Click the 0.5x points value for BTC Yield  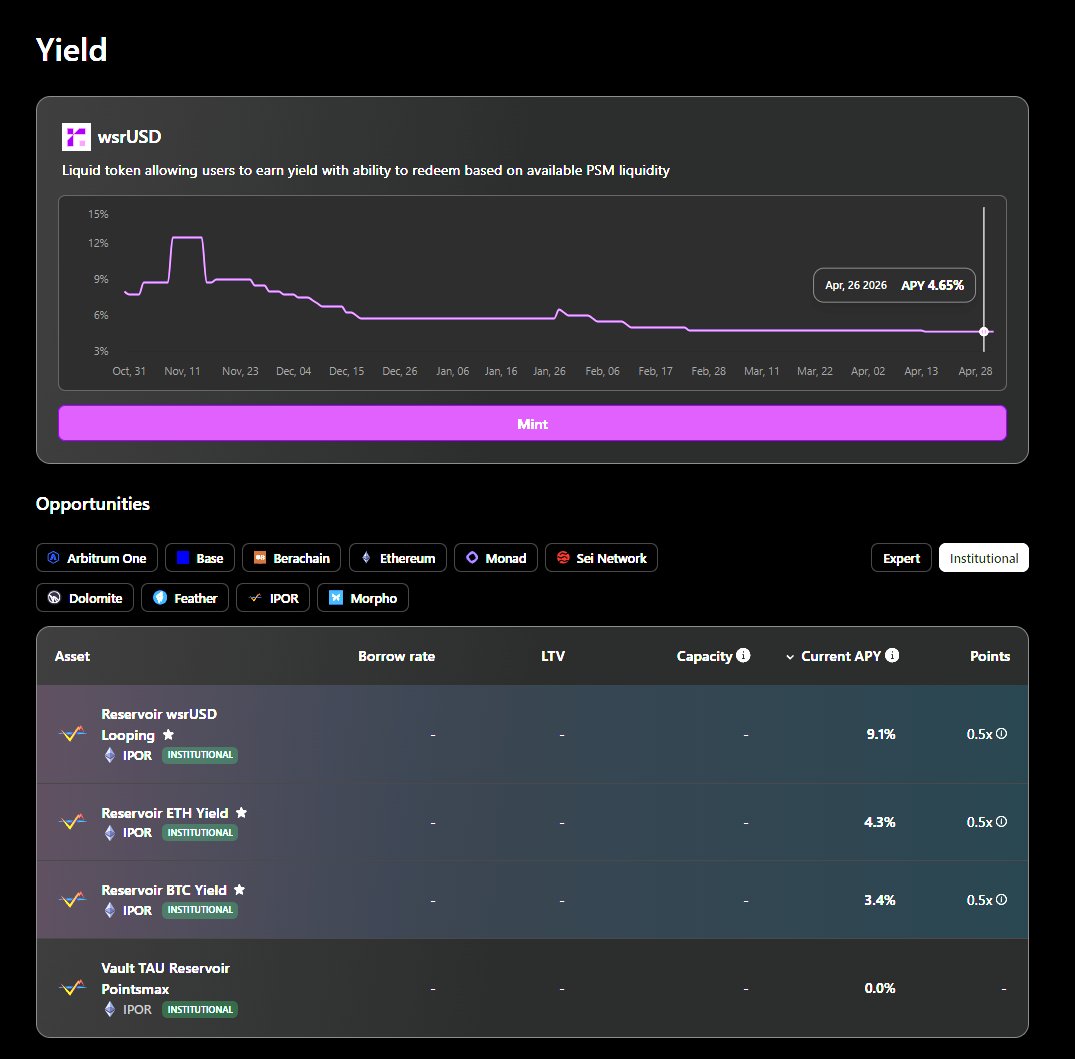(979, 900)
